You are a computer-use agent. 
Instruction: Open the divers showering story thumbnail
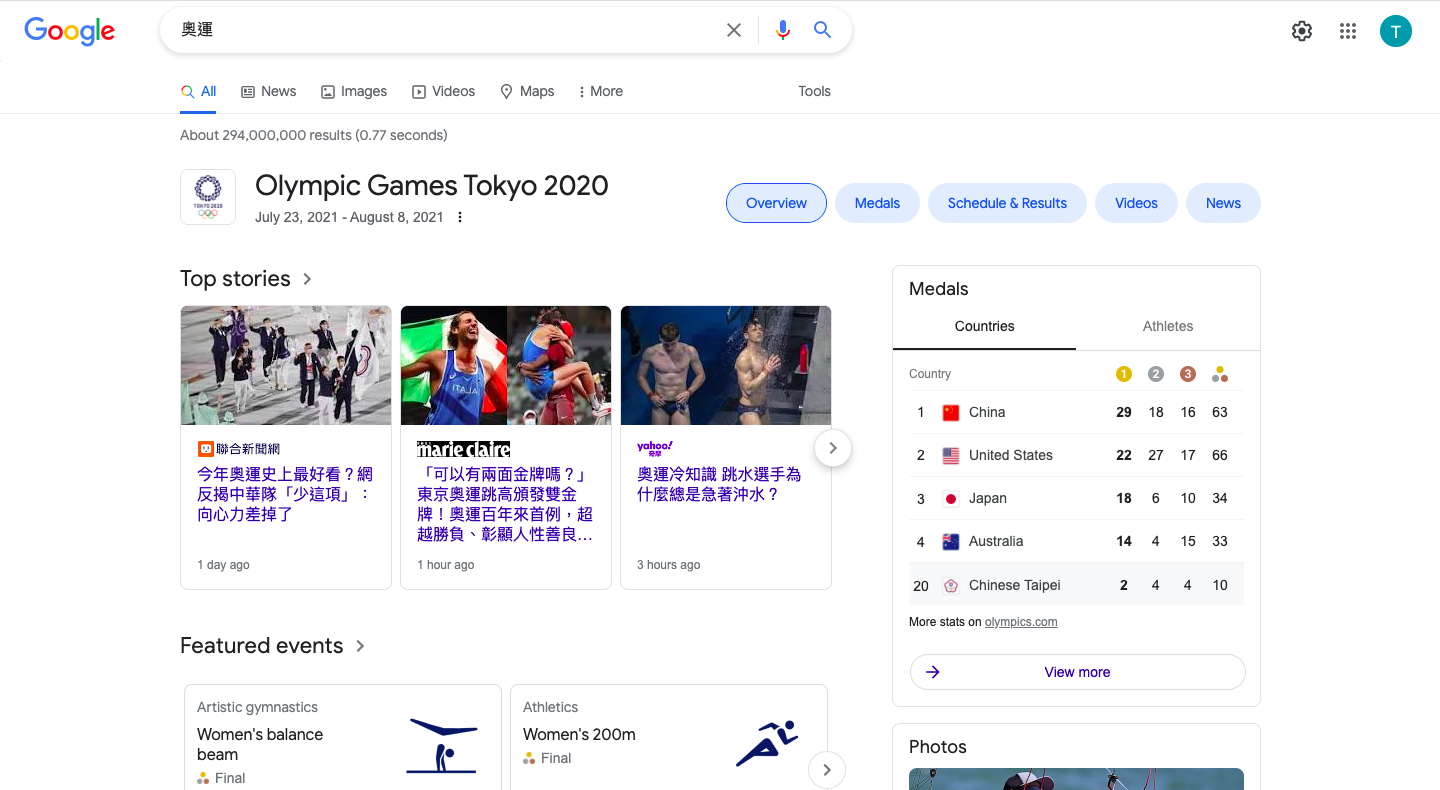tap(726, 365)
